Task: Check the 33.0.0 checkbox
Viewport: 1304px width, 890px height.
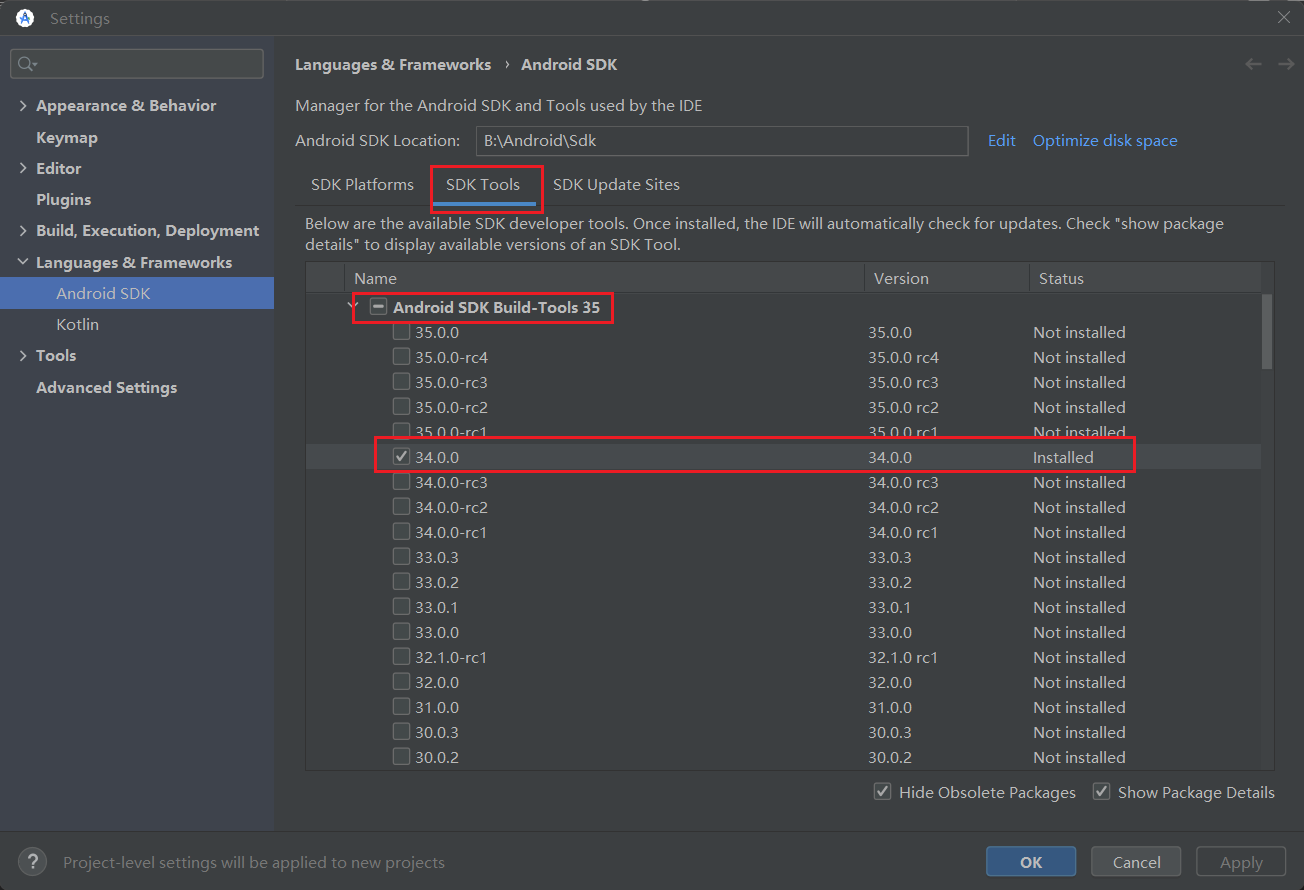Action: [401, 632]
